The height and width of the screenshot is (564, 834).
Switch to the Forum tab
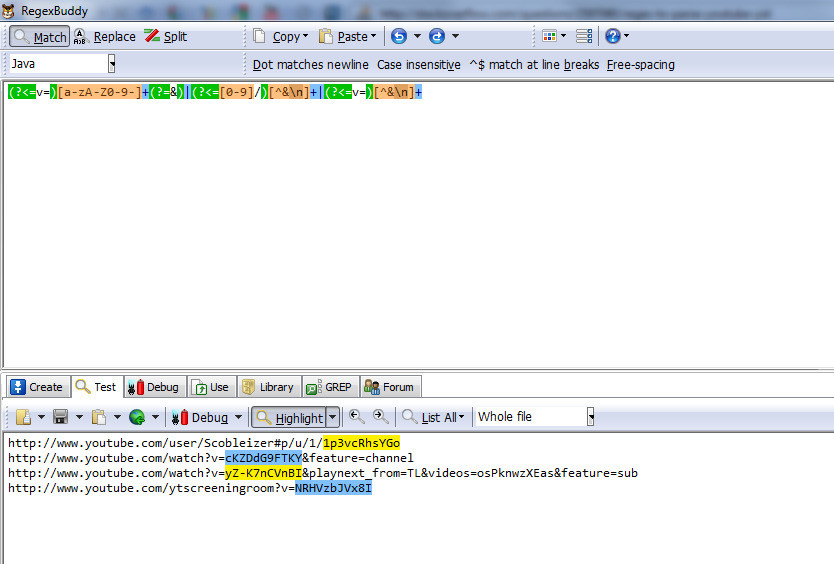click(x=390, y=387)
